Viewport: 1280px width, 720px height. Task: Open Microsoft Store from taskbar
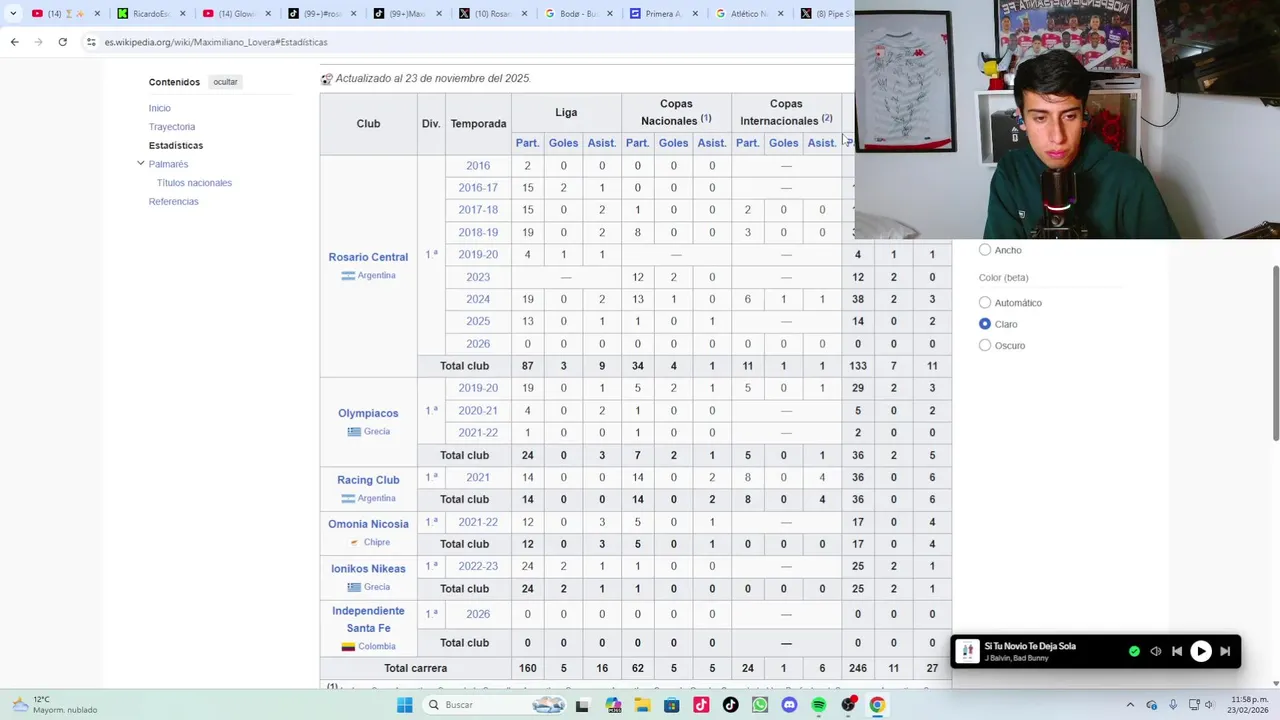(x=671, y=705)
